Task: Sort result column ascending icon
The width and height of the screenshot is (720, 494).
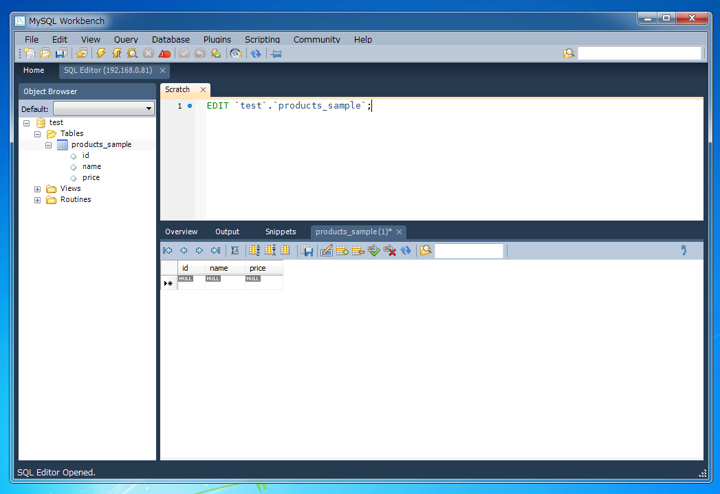Action: 254,250
